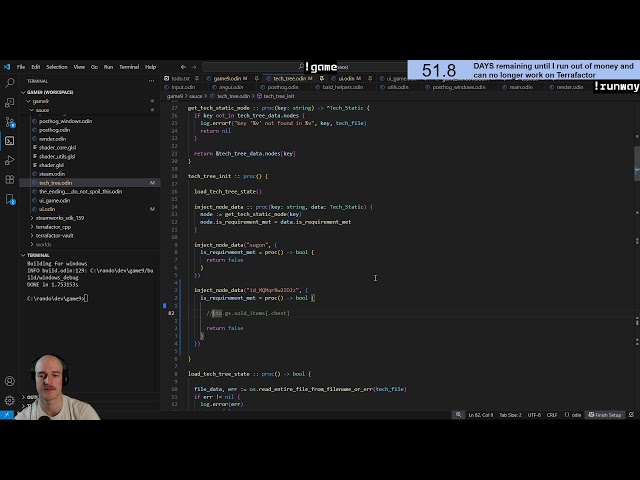Image resolution: width=640 pixels, height=480 pixels.
Task: Open the_ending__do_not_spoil_this.odin file
Action: click(x=80, y=191)
